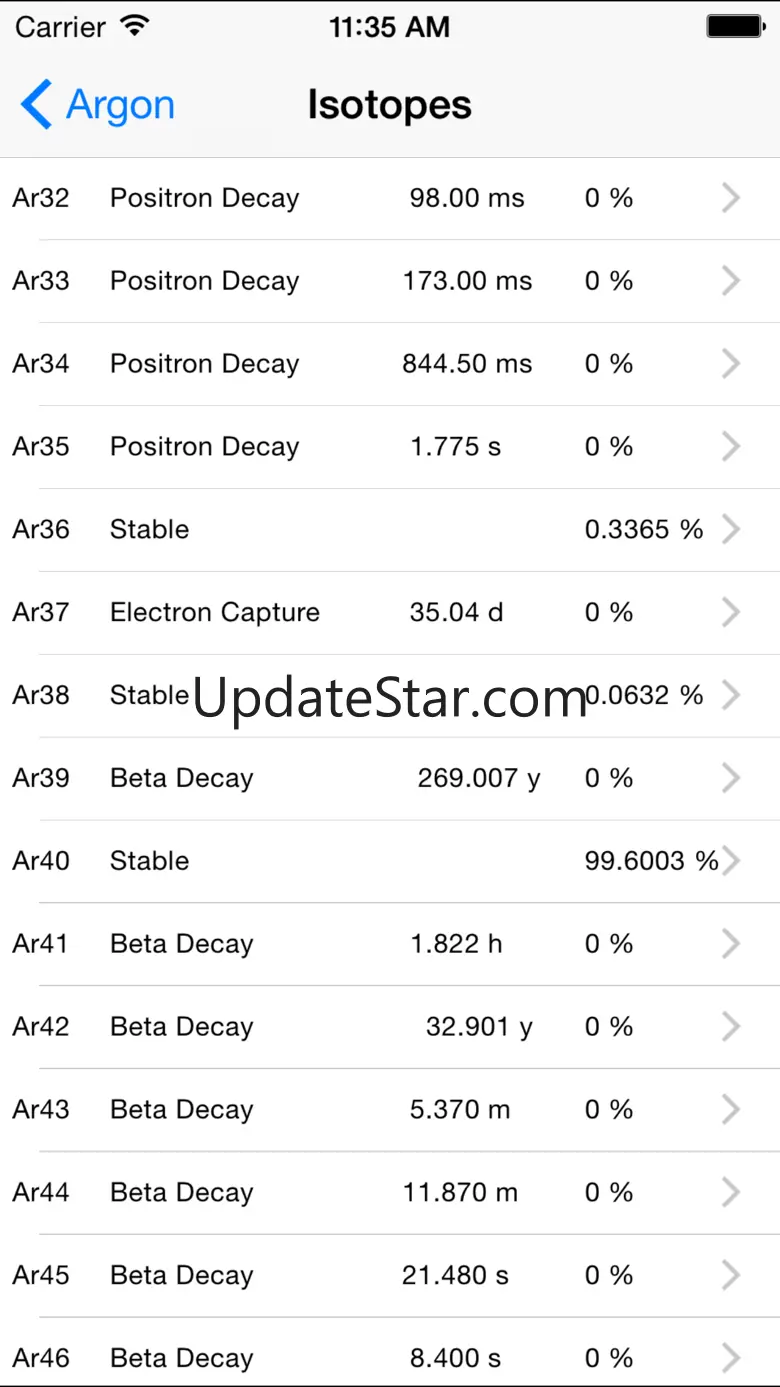Tap chevron on the Ar35 row
This screenshot has height=1387, width=780.
click(x=731, y=446)
